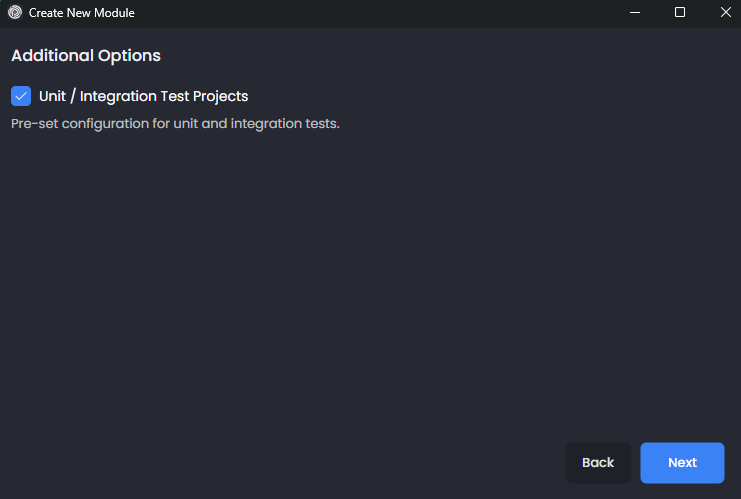Click the "Create New Module" title text
This screenshot has width=741, height=499.
(81, 13)
